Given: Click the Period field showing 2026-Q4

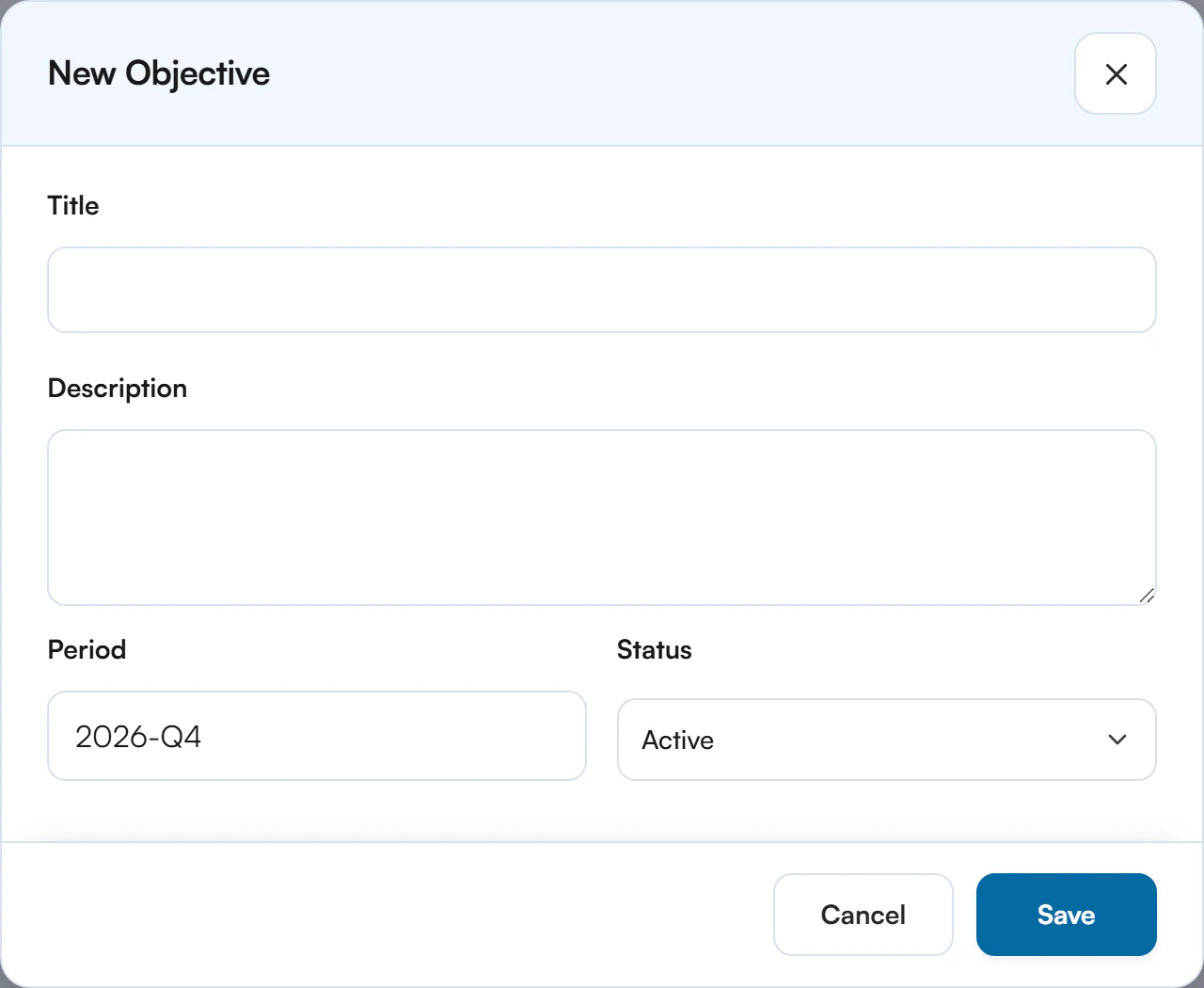Looking at the screenshot, I should click(317, 736).
